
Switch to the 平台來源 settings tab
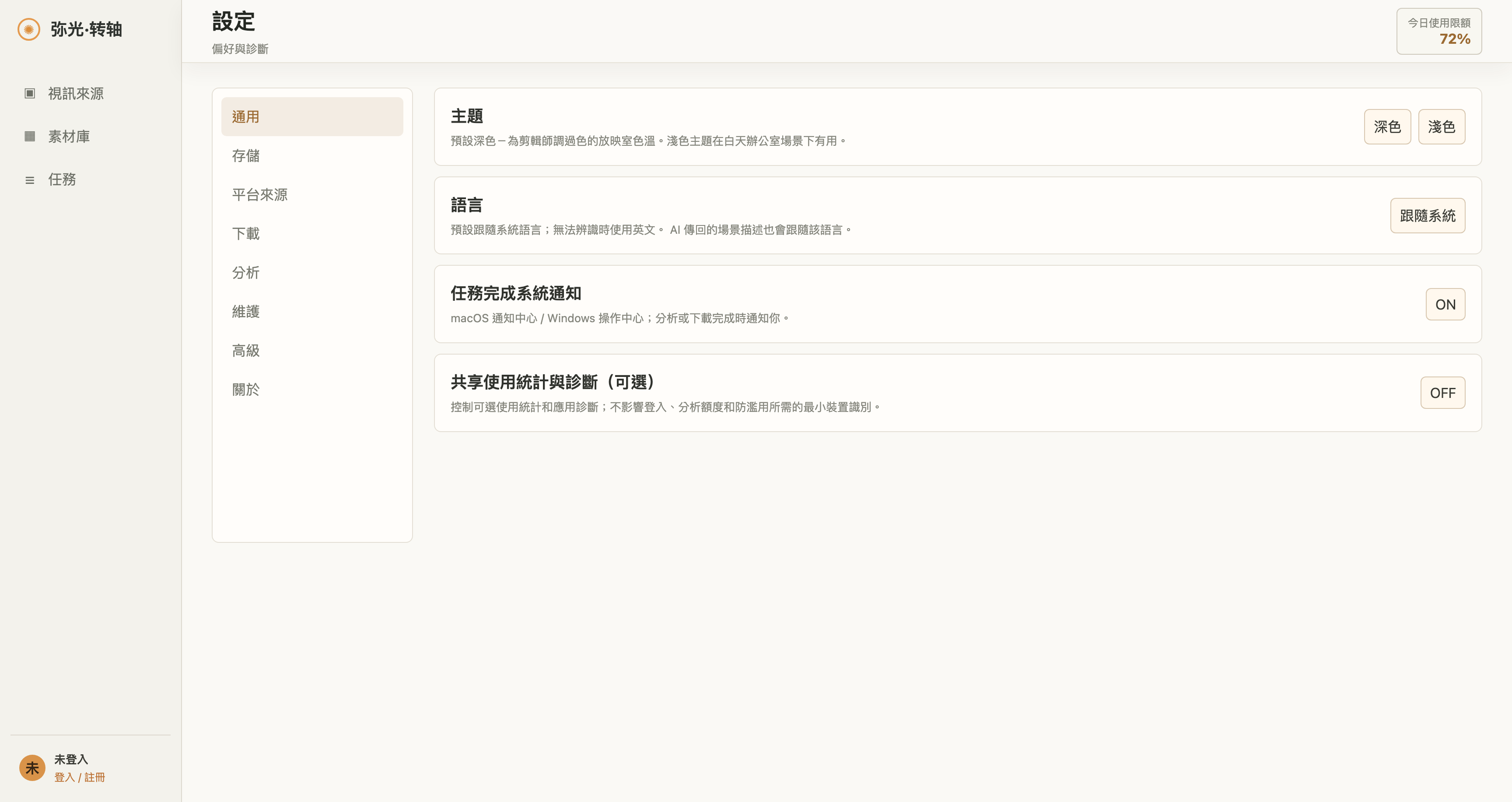[x=312, y=194]
